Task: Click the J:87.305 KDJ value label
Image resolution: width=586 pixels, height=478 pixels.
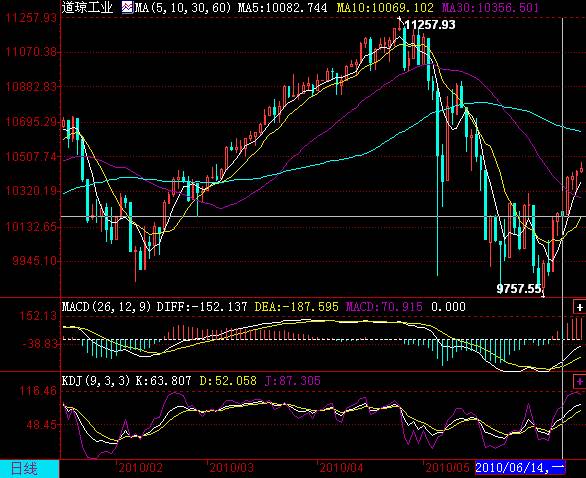Action: click(293, 381)
